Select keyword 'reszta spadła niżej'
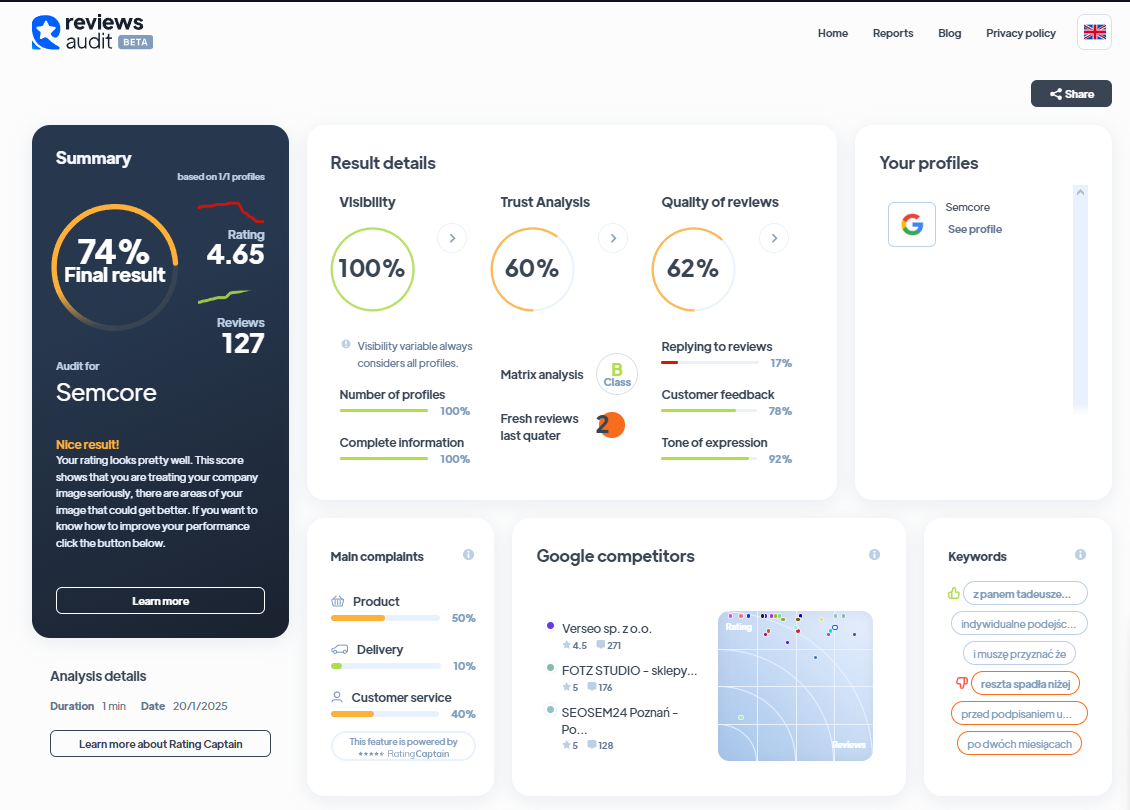Viewport: 1130px width, 810px height. 1025,684
